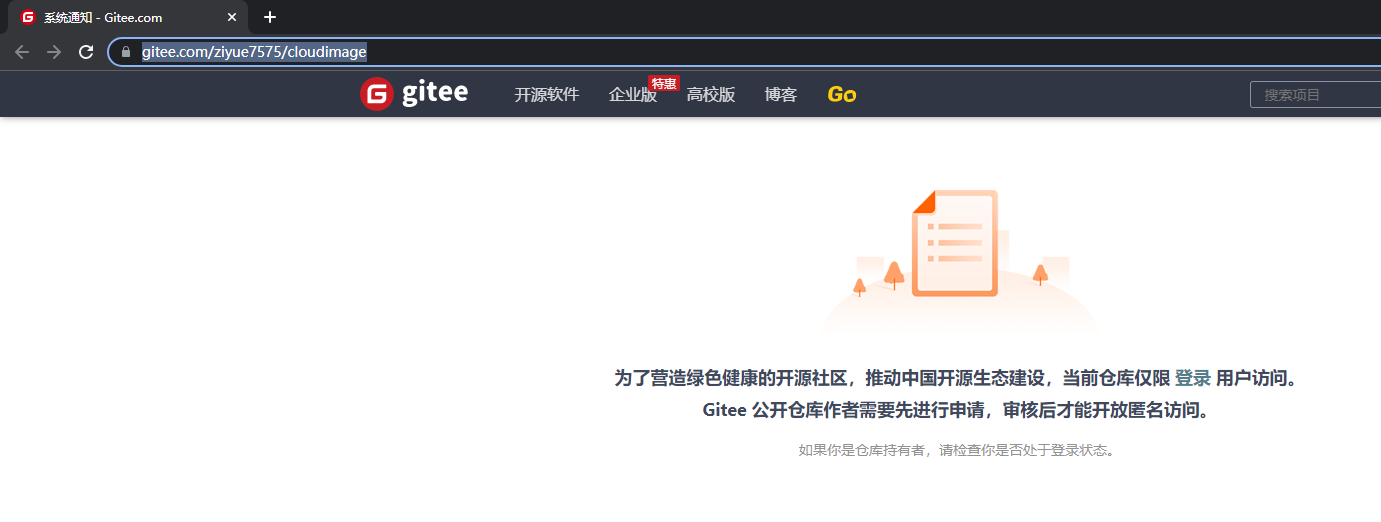Click the gitee wordmark text
The image size is (1381, 522).
coord(435,94)
